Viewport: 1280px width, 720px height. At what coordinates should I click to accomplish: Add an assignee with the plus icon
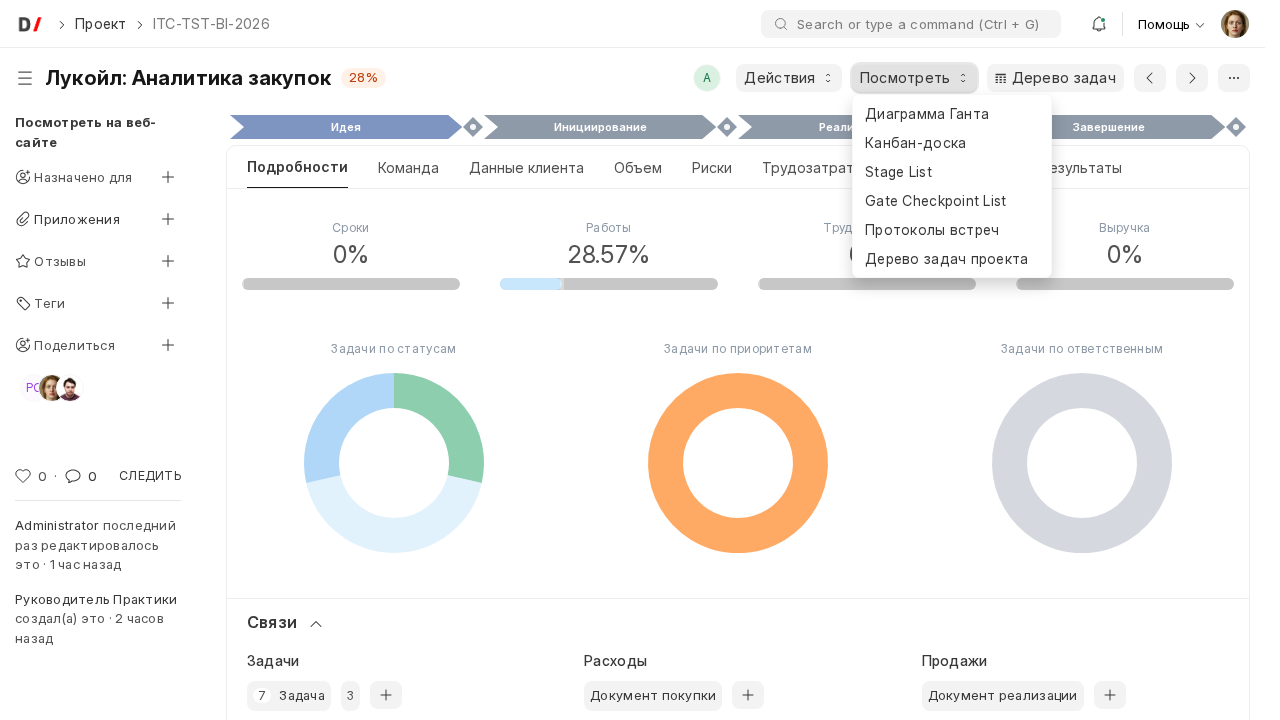coord(168,177)
